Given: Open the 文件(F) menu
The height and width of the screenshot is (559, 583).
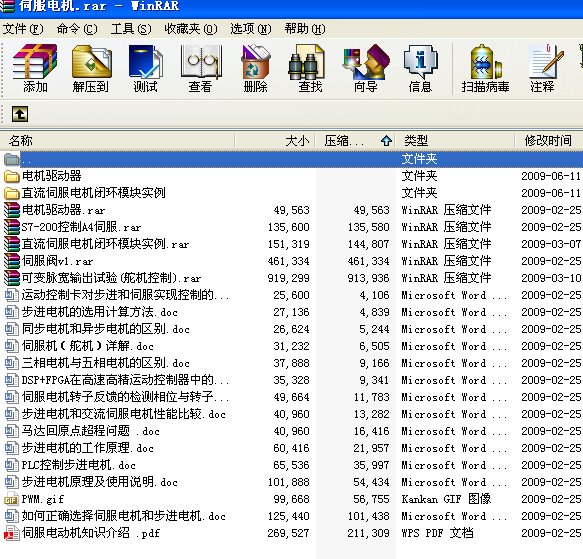Looking at the screenshot, I should click(x=23, y=29).
